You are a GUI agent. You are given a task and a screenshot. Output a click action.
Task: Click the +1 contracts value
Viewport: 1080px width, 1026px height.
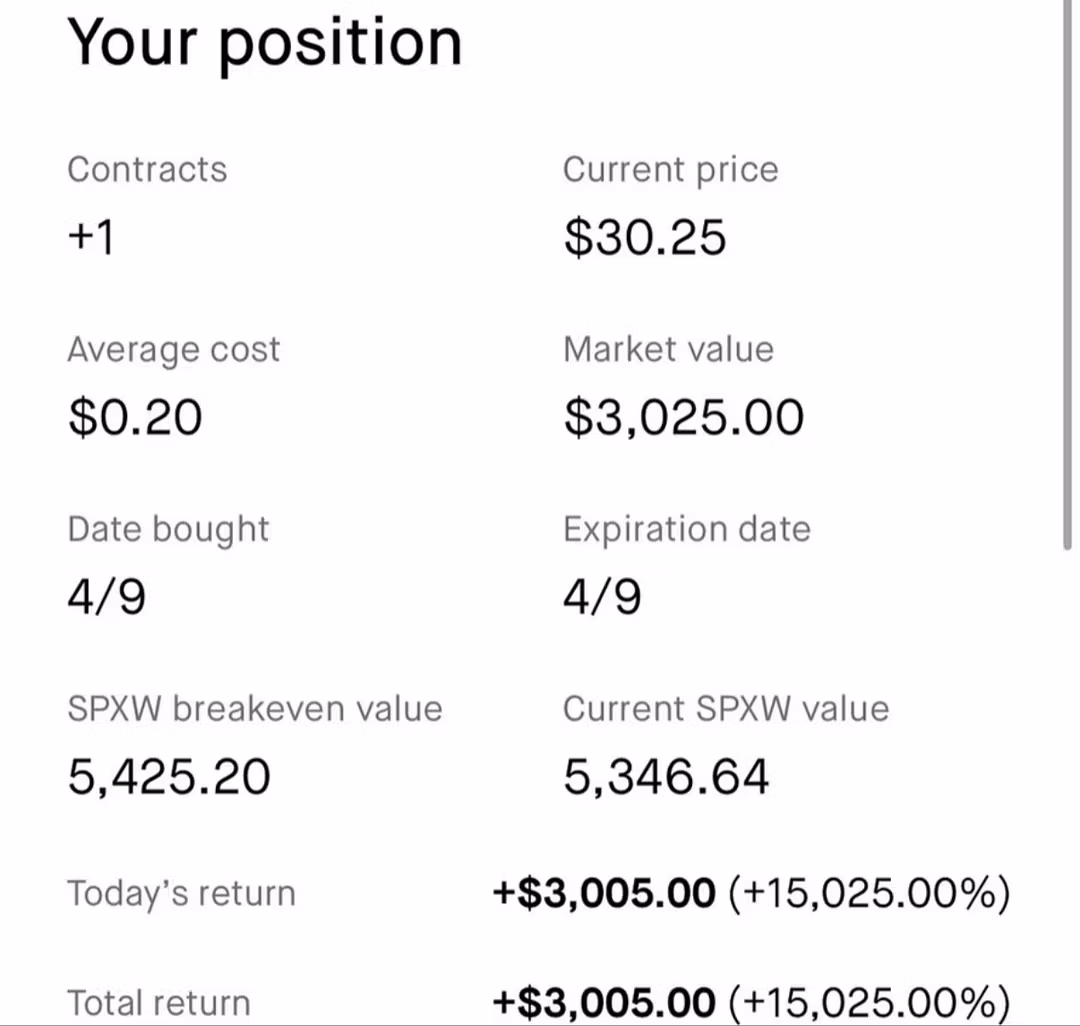click(91, 237)
